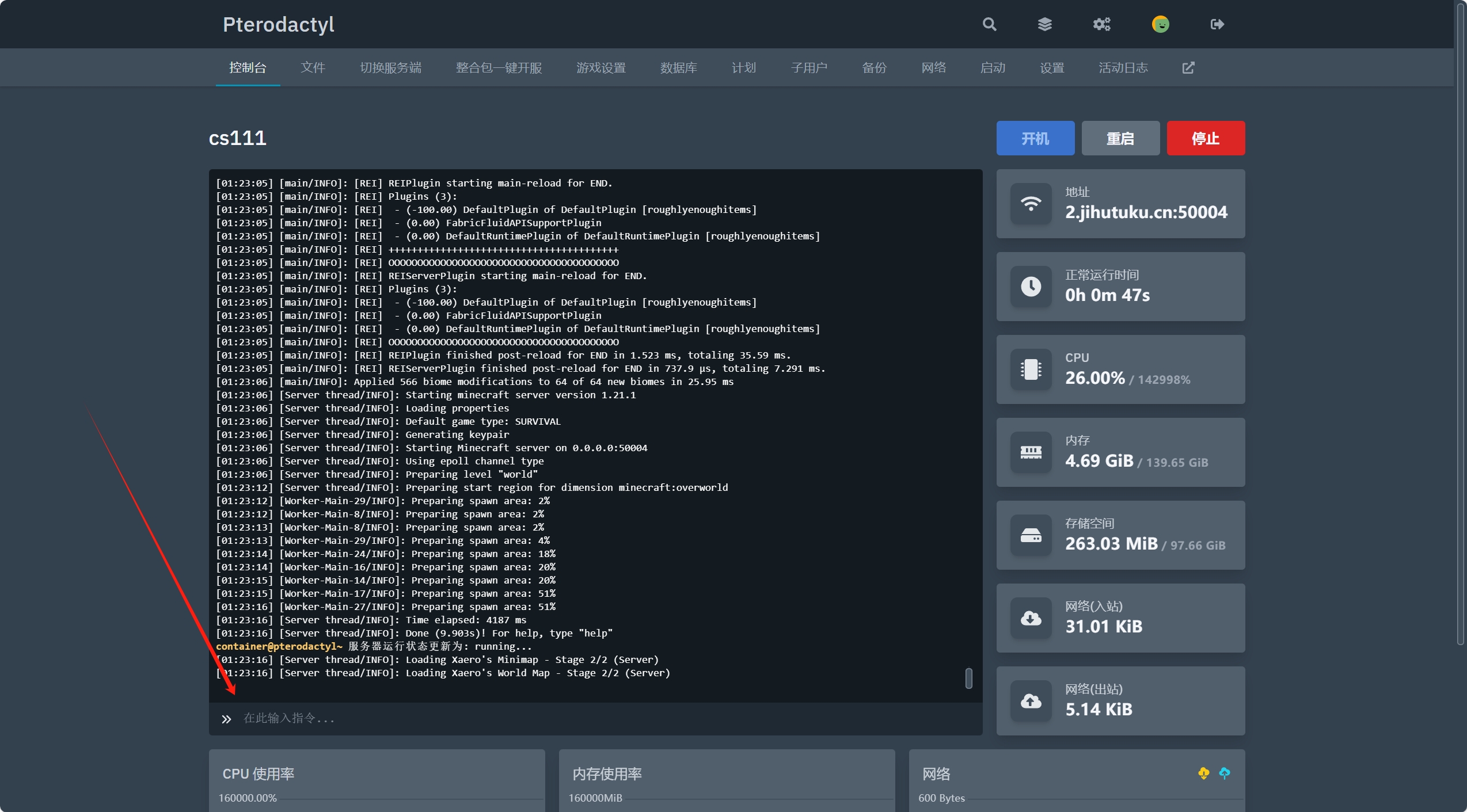Open the 网络 tab in navigation

[933, 68]
